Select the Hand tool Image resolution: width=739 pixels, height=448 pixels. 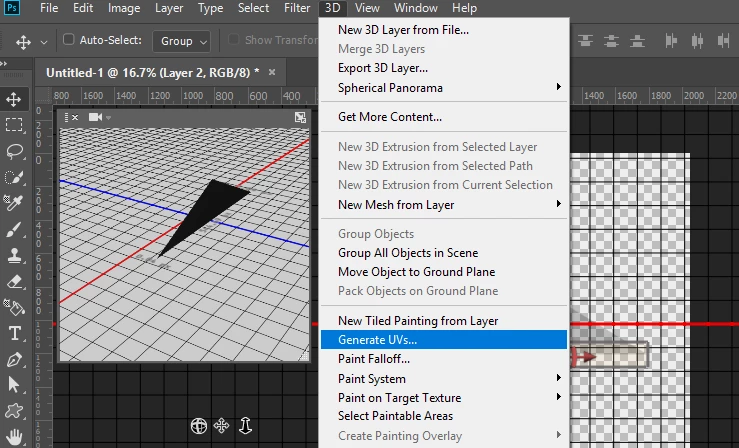click(14, 437)
